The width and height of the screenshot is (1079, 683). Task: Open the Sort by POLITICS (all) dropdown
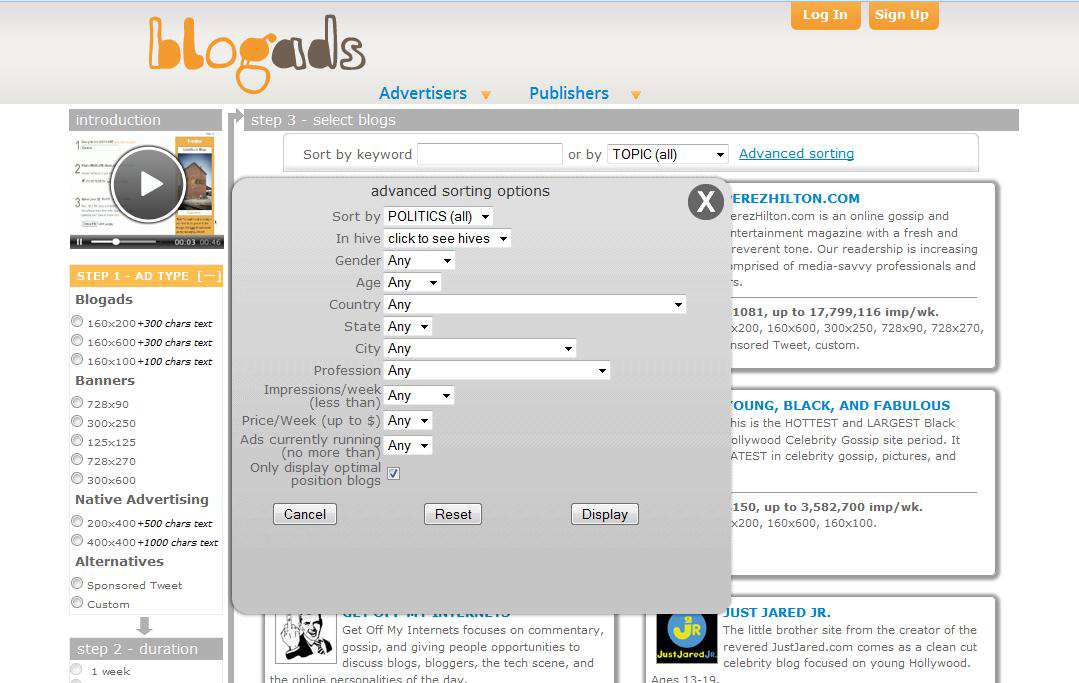438,217
